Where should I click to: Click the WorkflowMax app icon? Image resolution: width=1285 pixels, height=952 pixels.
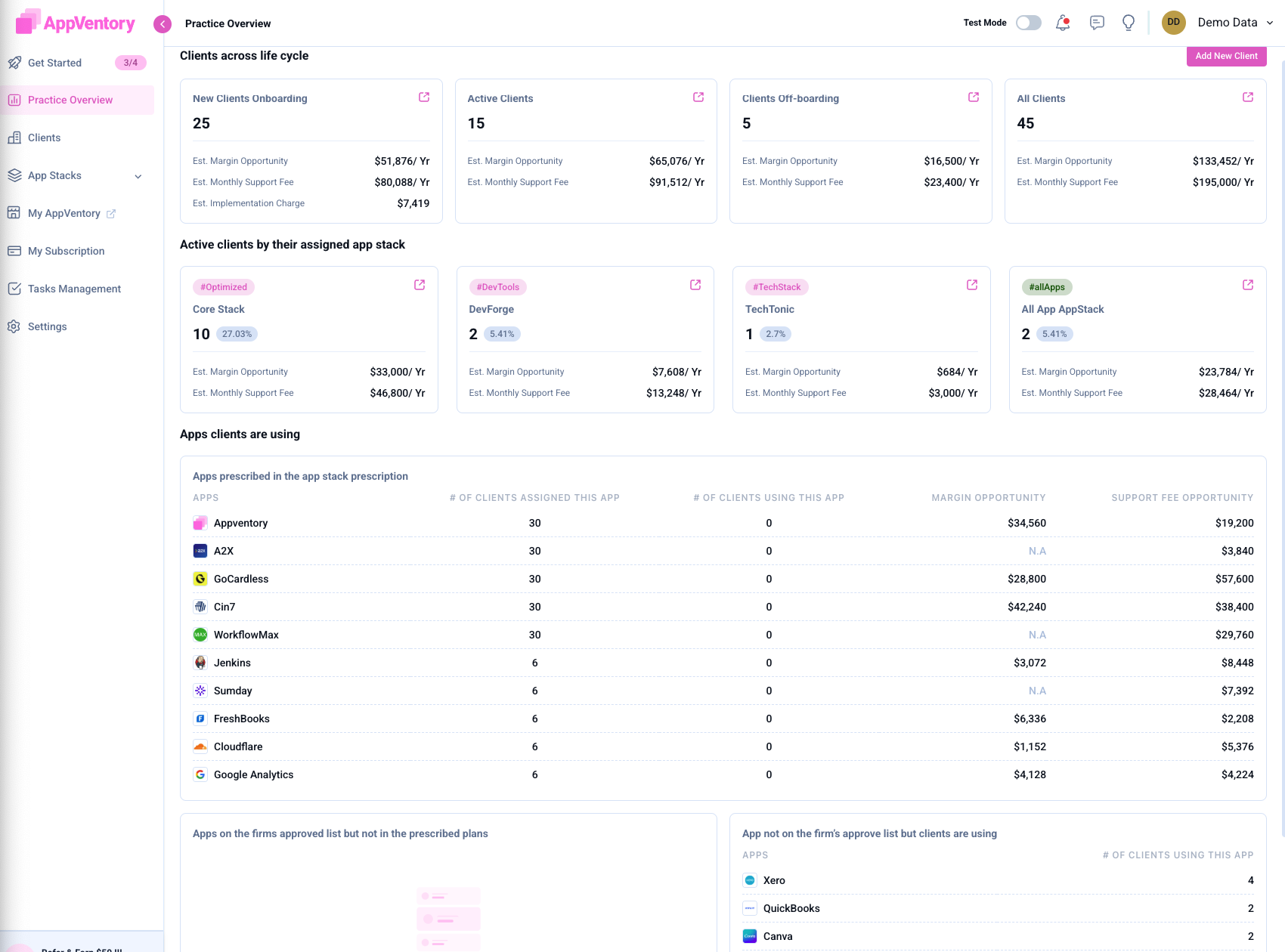200,635
